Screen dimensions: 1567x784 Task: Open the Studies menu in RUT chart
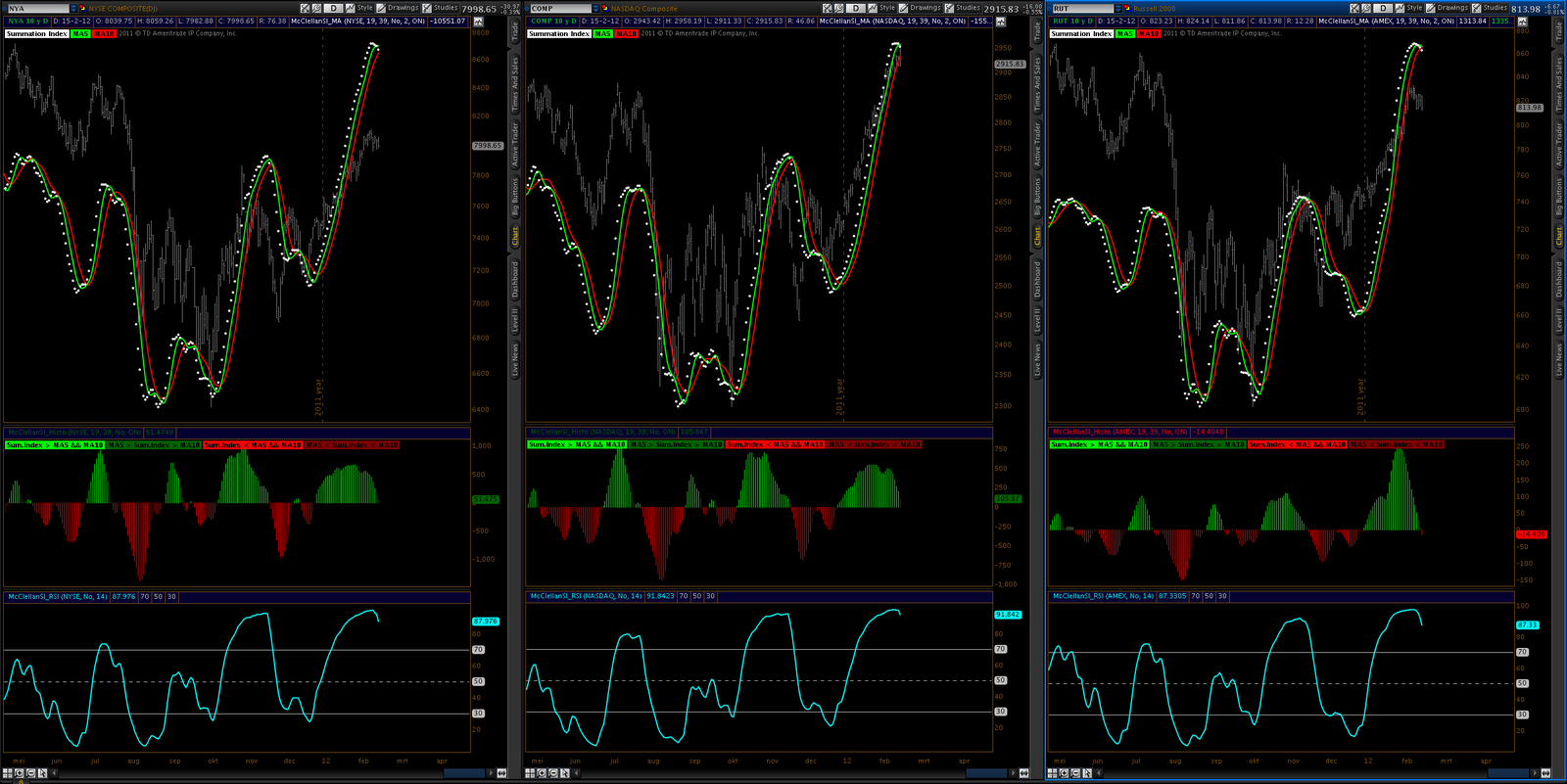[x=1490, y=8]
